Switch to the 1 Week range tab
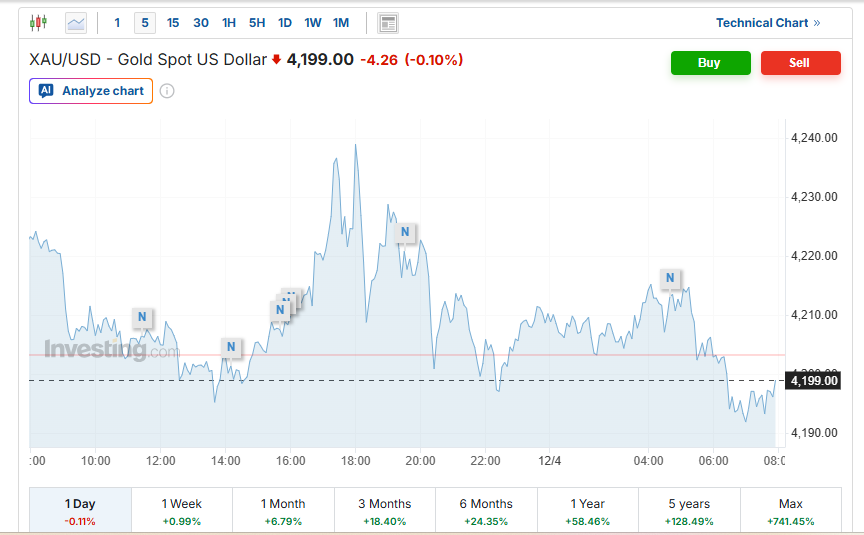The width and height of the screenshot is (864, 535). click(x=182, y=510)
